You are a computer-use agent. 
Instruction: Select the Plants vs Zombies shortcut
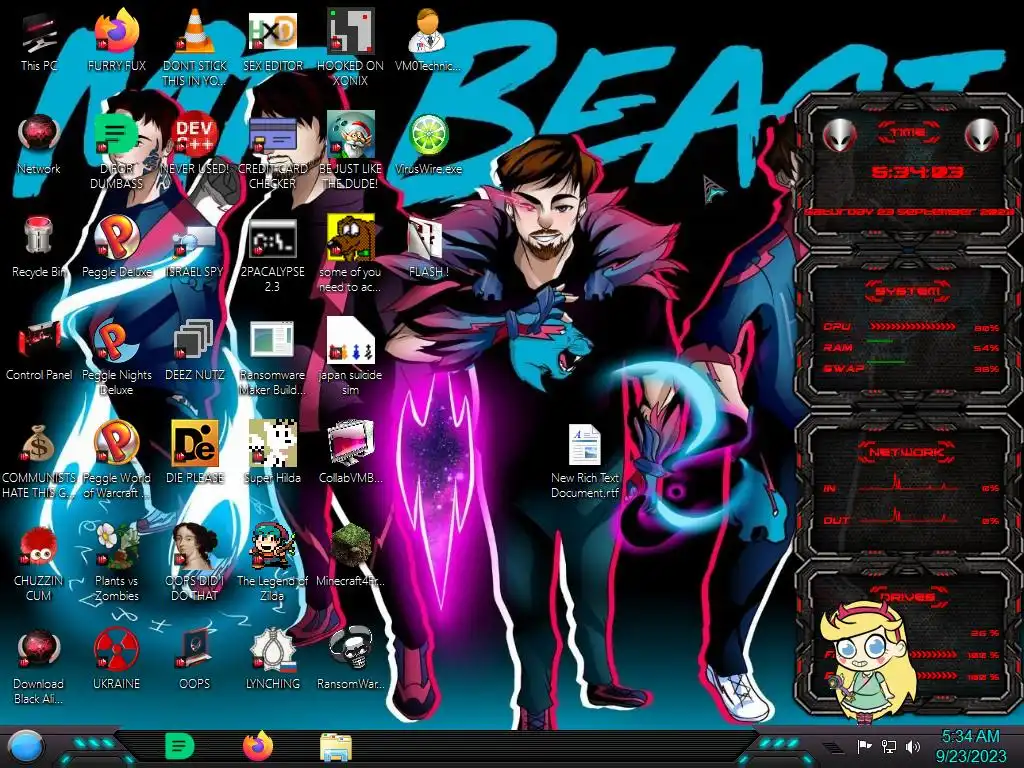116,546
